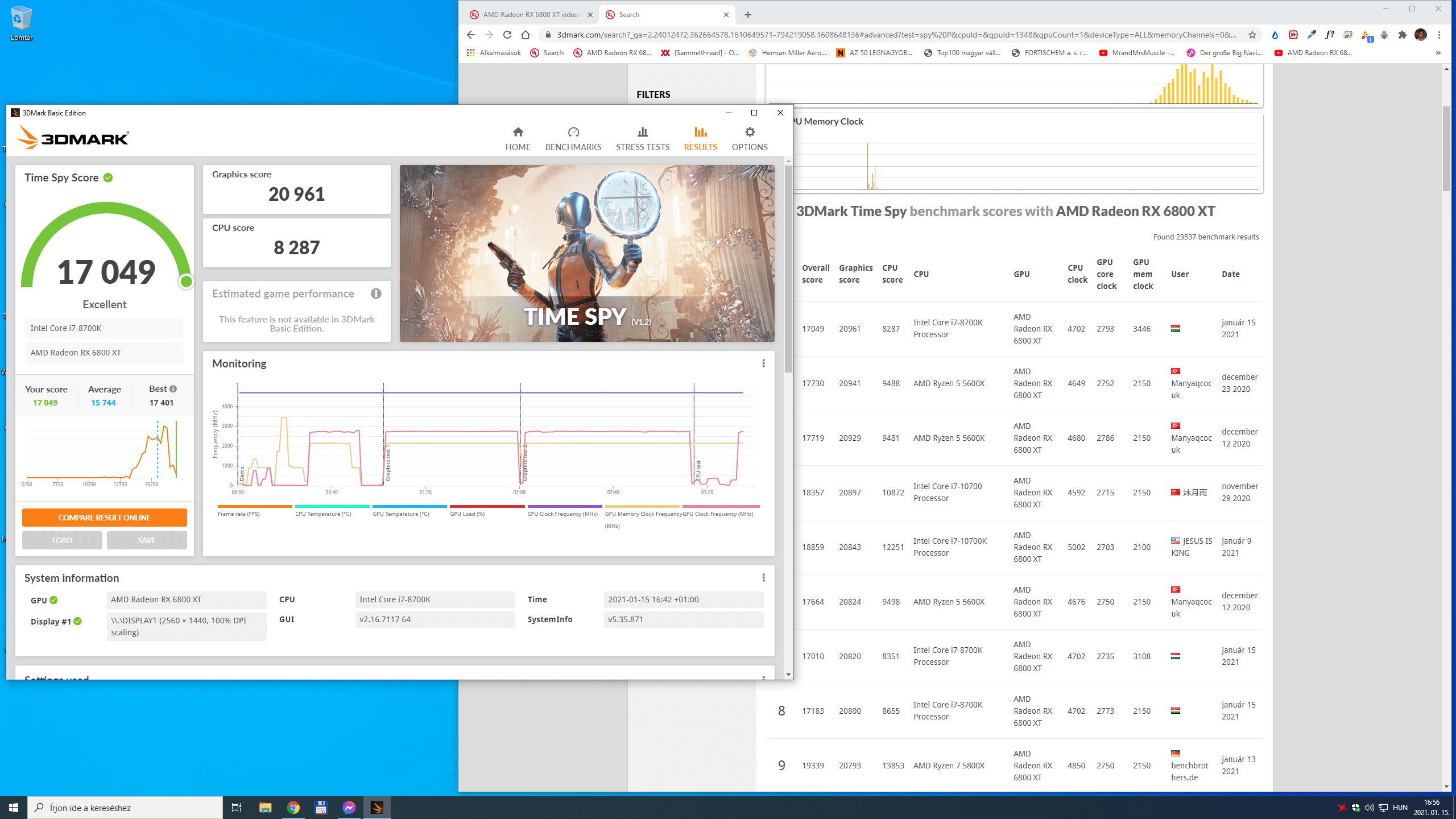This screenshot has width=1456, height=819.
Task: Click the Chrome back arrow
Action: pos(471,35)
